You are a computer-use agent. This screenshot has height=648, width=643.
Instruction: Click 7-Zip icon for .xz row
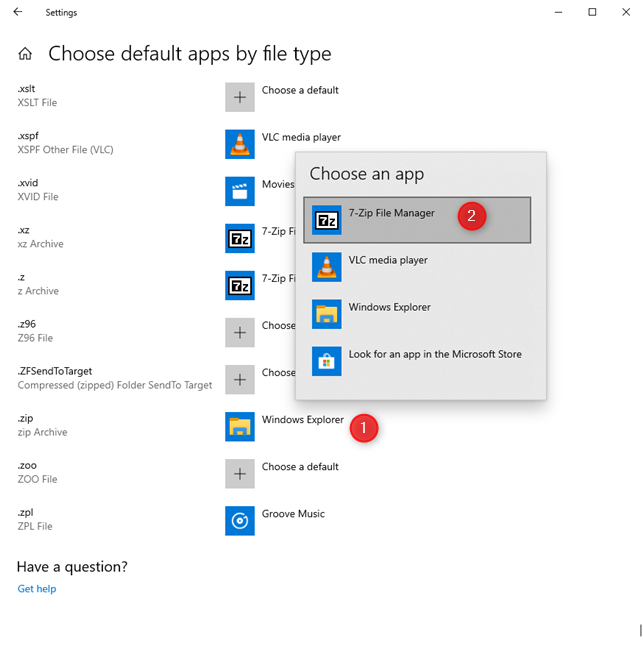tap(240, 238)
